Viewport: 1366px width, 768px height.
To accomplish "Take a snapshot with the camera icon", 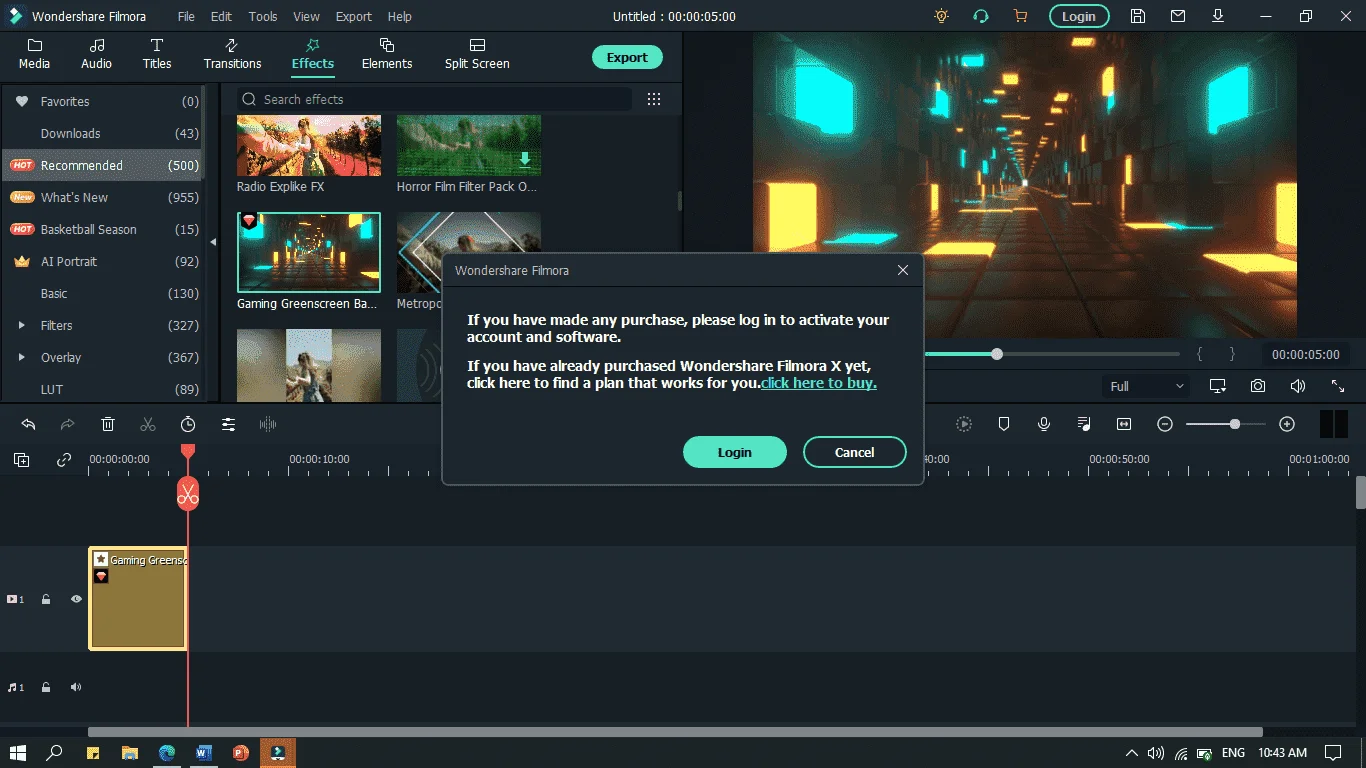I will click(x=1258, y=386).
